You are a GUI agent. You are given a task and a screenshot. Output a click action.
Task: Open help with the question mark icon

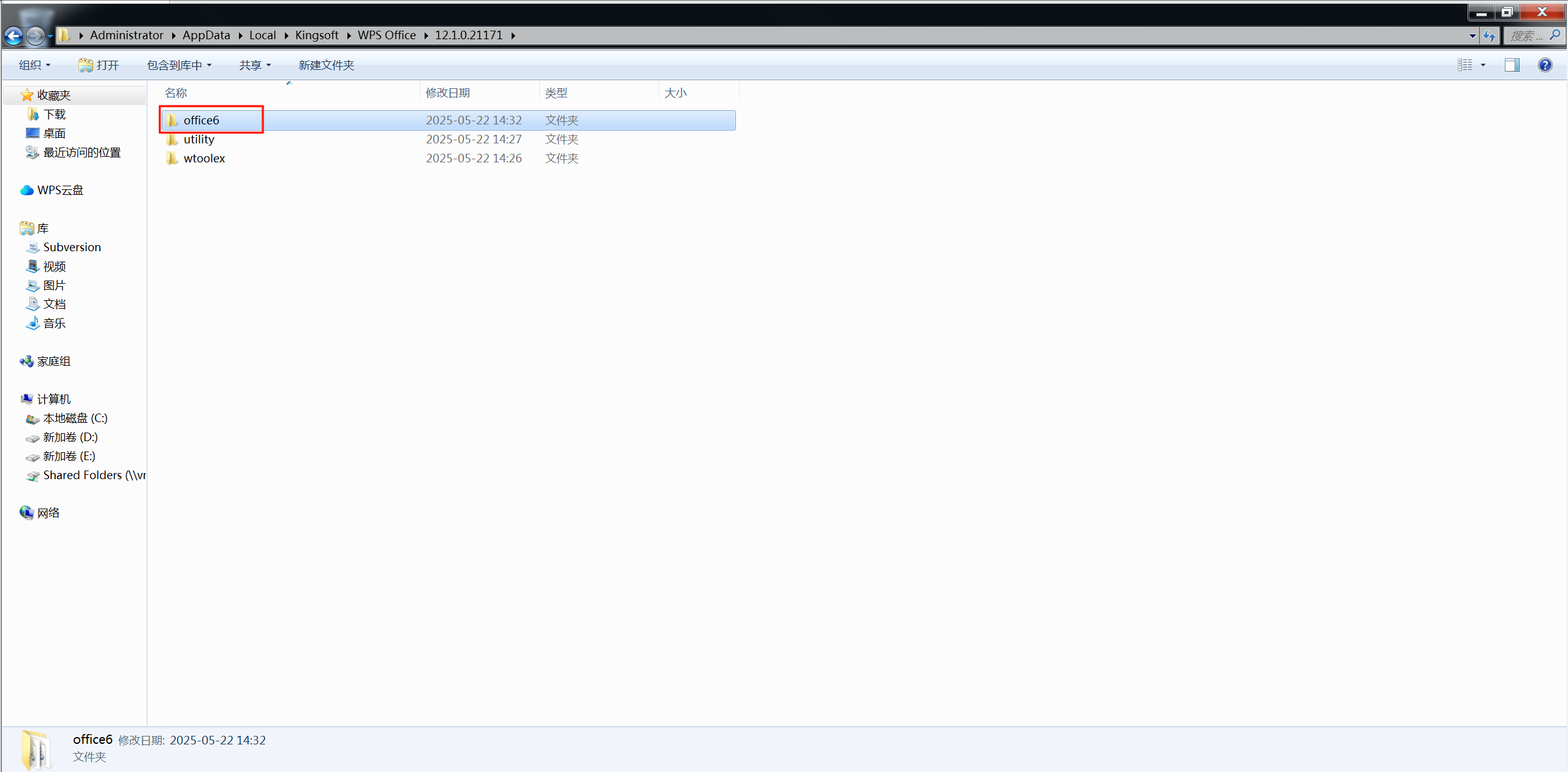coord(1545,65)
